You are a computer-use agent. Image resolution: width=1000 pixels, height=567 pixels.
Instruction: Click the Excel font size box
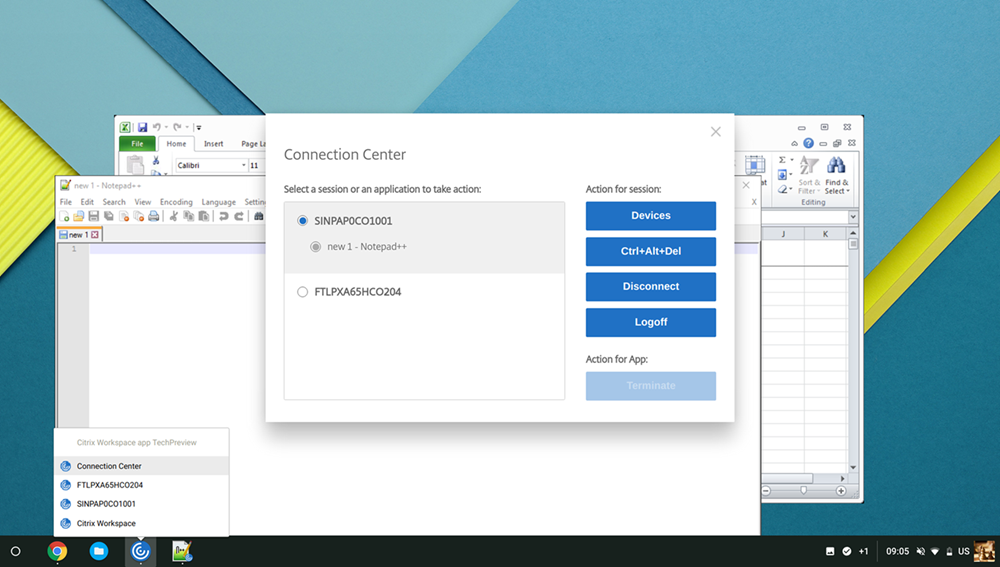point(257,165)
